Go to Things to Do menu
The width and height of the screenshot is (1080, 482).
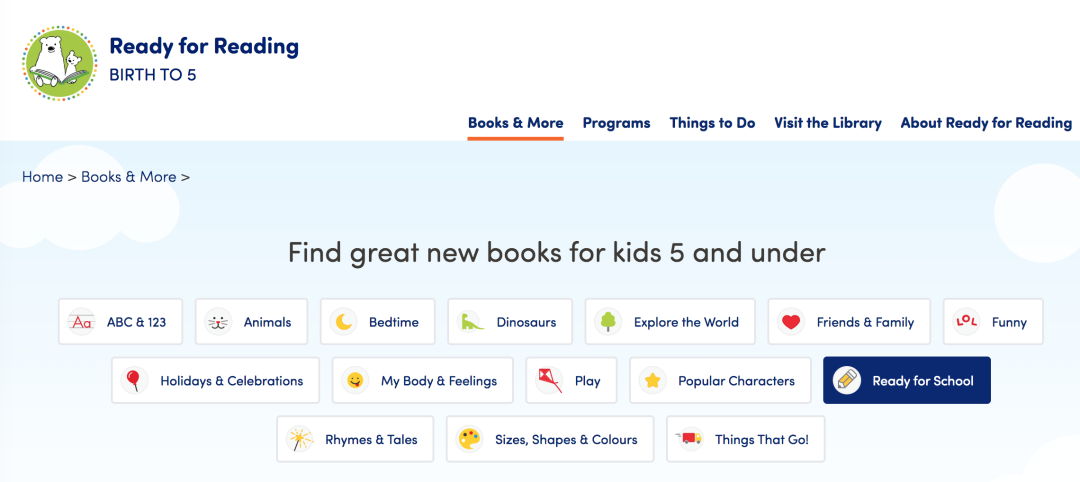[712, 123]
